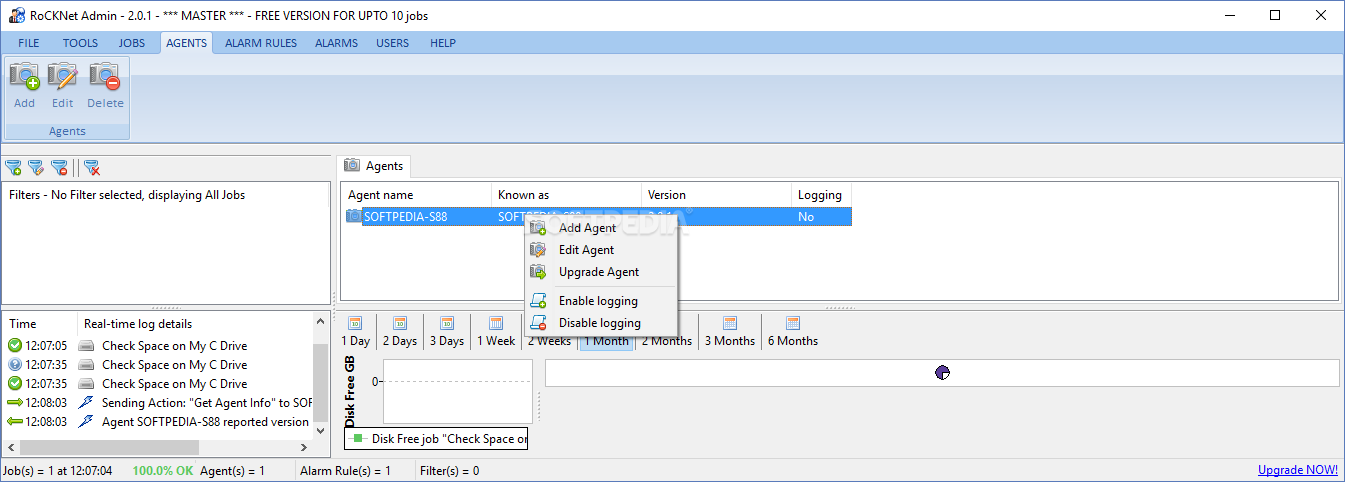This screenshot has width=1345, height=482.
Task: Click Alarm Rule(s) = 1 status entry
Action: click(345, 470)
